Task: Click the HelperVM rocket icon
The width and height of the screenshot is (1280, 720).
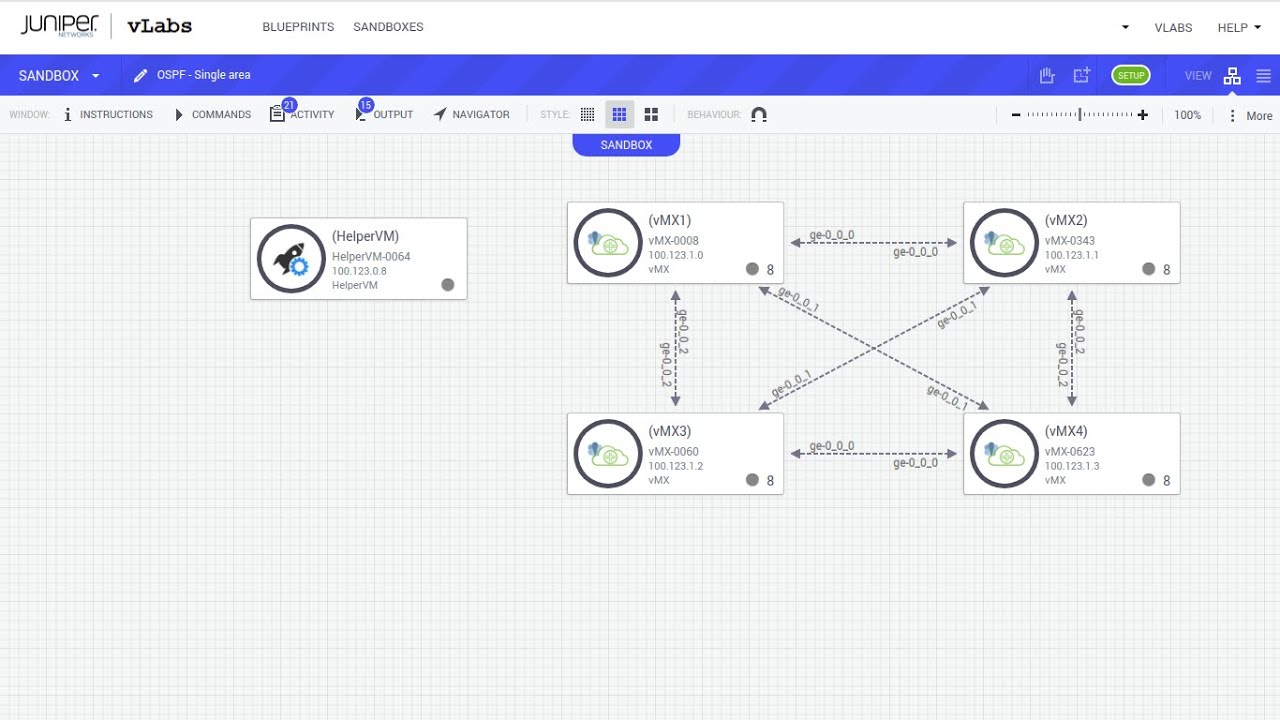Action: click(291, 259)
